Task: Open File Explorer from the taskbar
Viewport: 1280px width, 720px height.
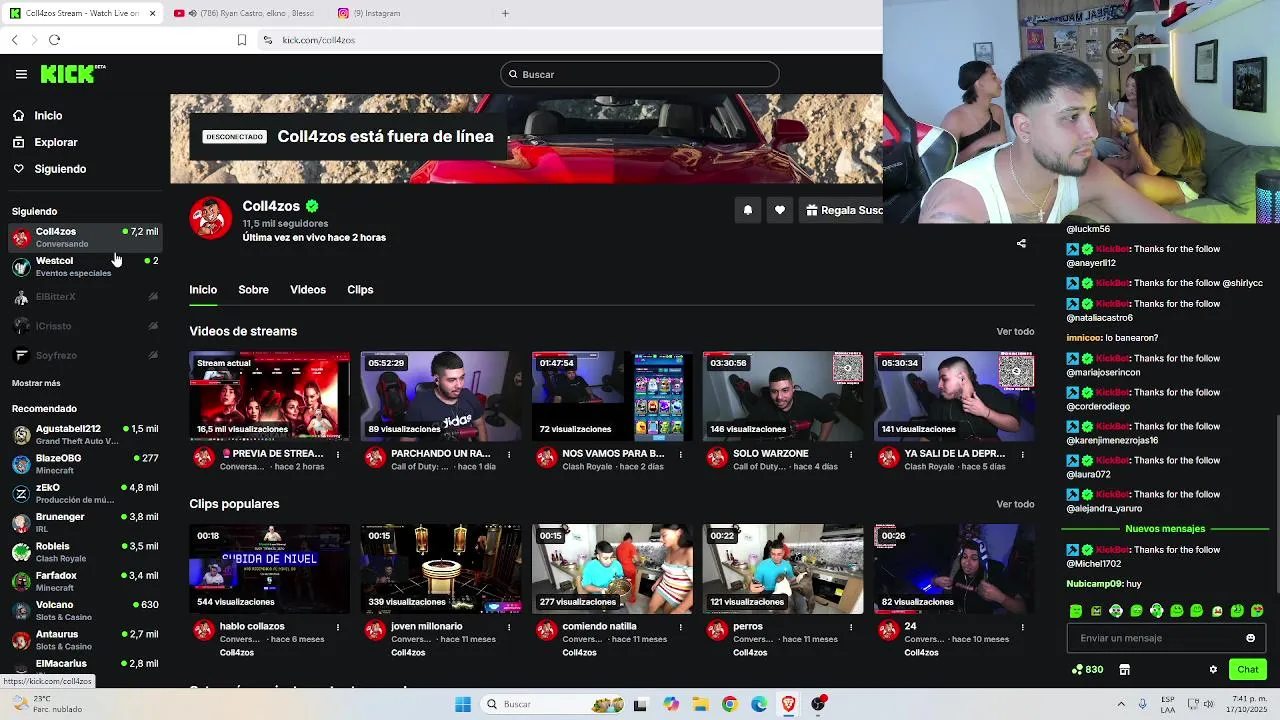Action: pyautogui.click(x=700, y=704)
